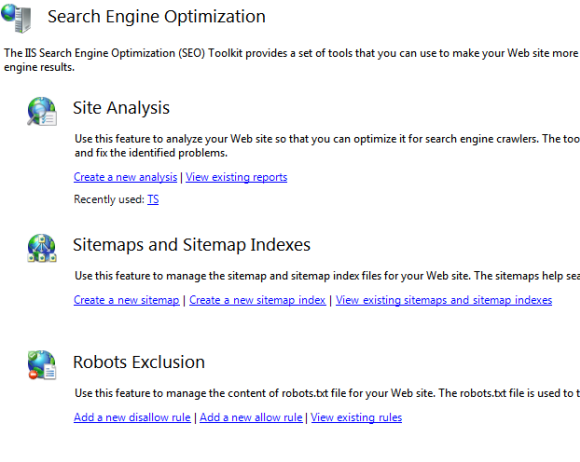Screen dimensions: 580x462
Task: Open View existing reports
Action: 236,177
